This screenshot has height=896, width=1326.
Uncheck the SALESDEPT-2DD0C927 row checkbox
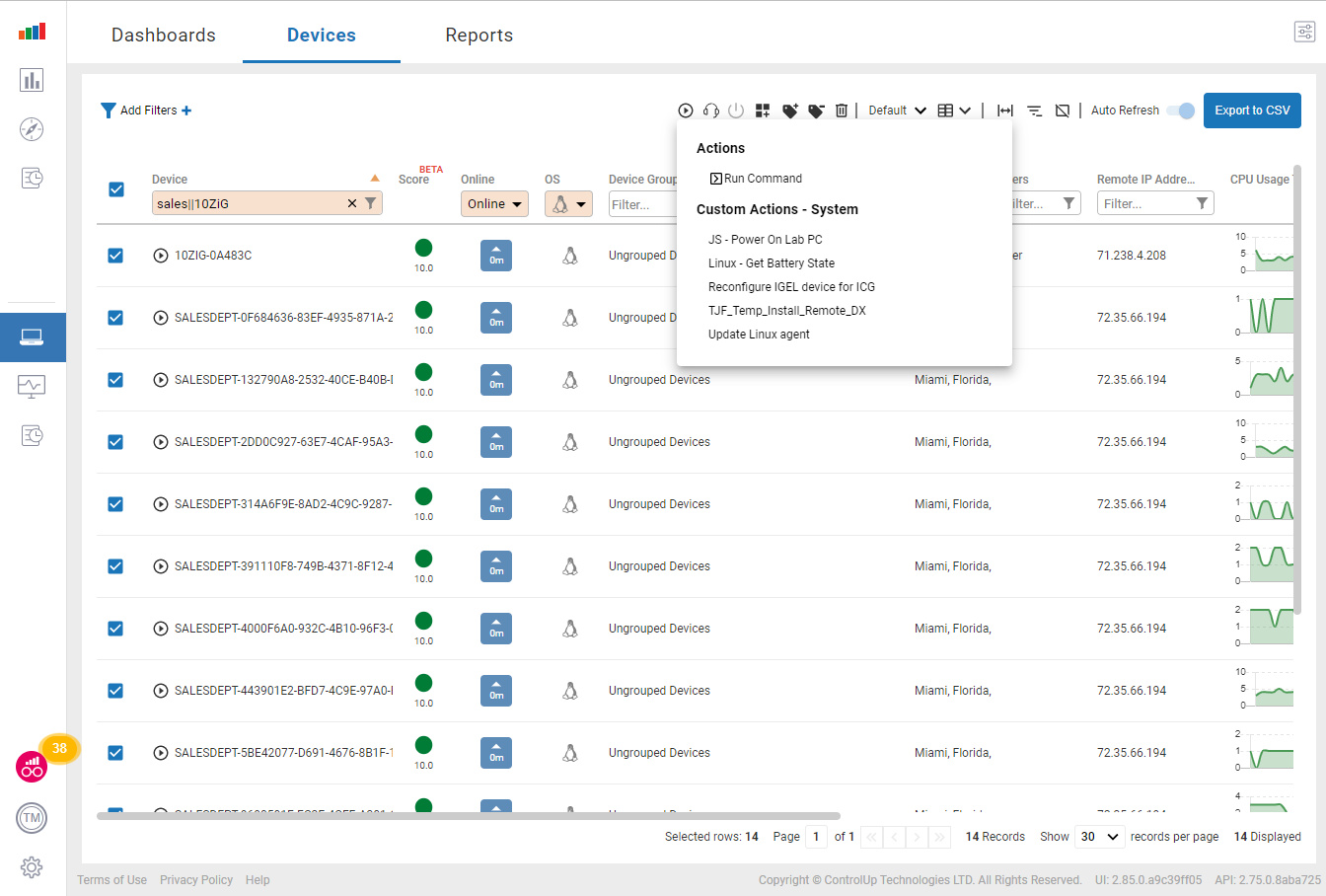pyautogui.click(x=115, y=442)
